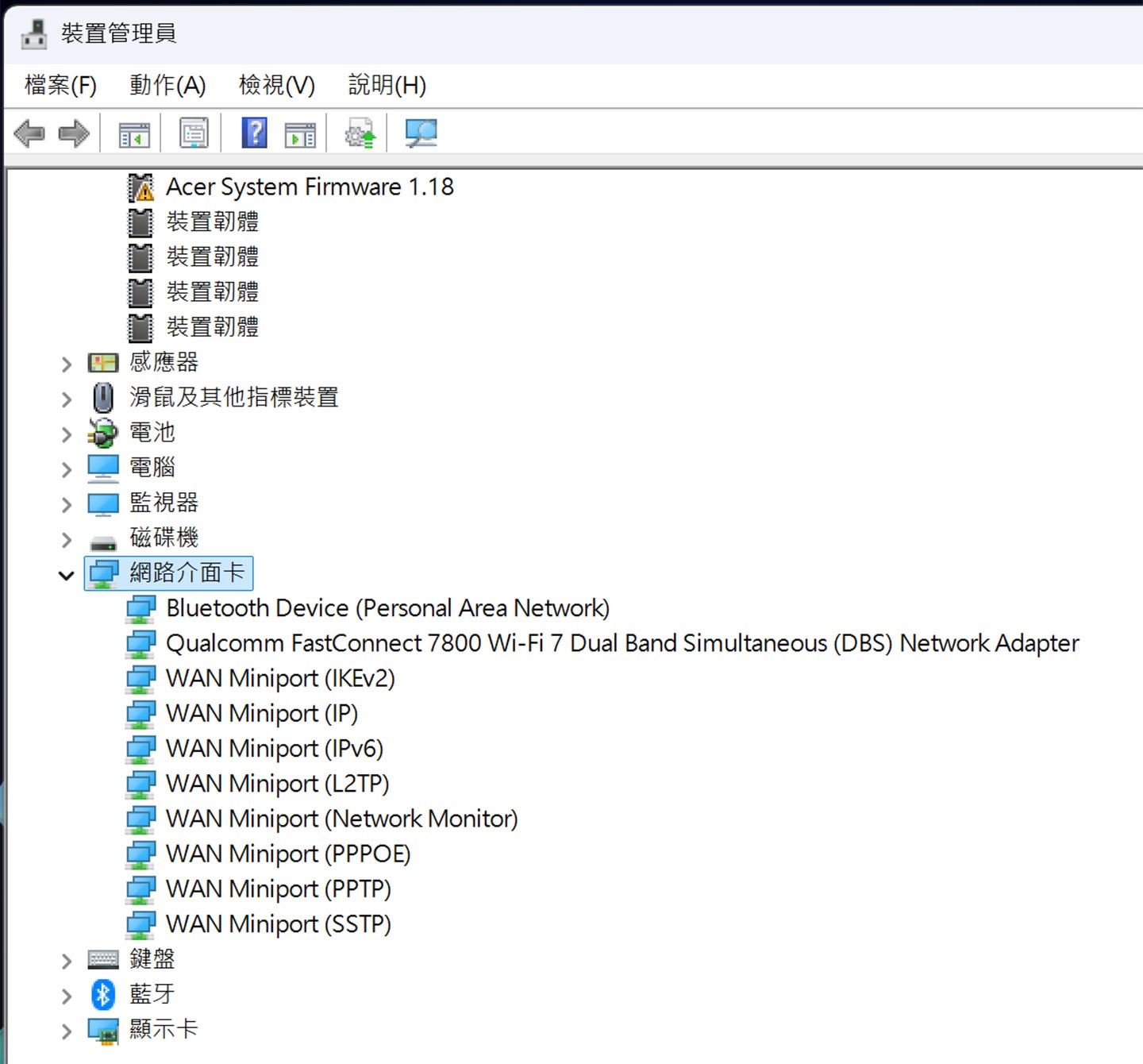Screen dimensions: 1143x1064
Task: Click the network icon beside 網路介面卡
Action: pos(103,573)
